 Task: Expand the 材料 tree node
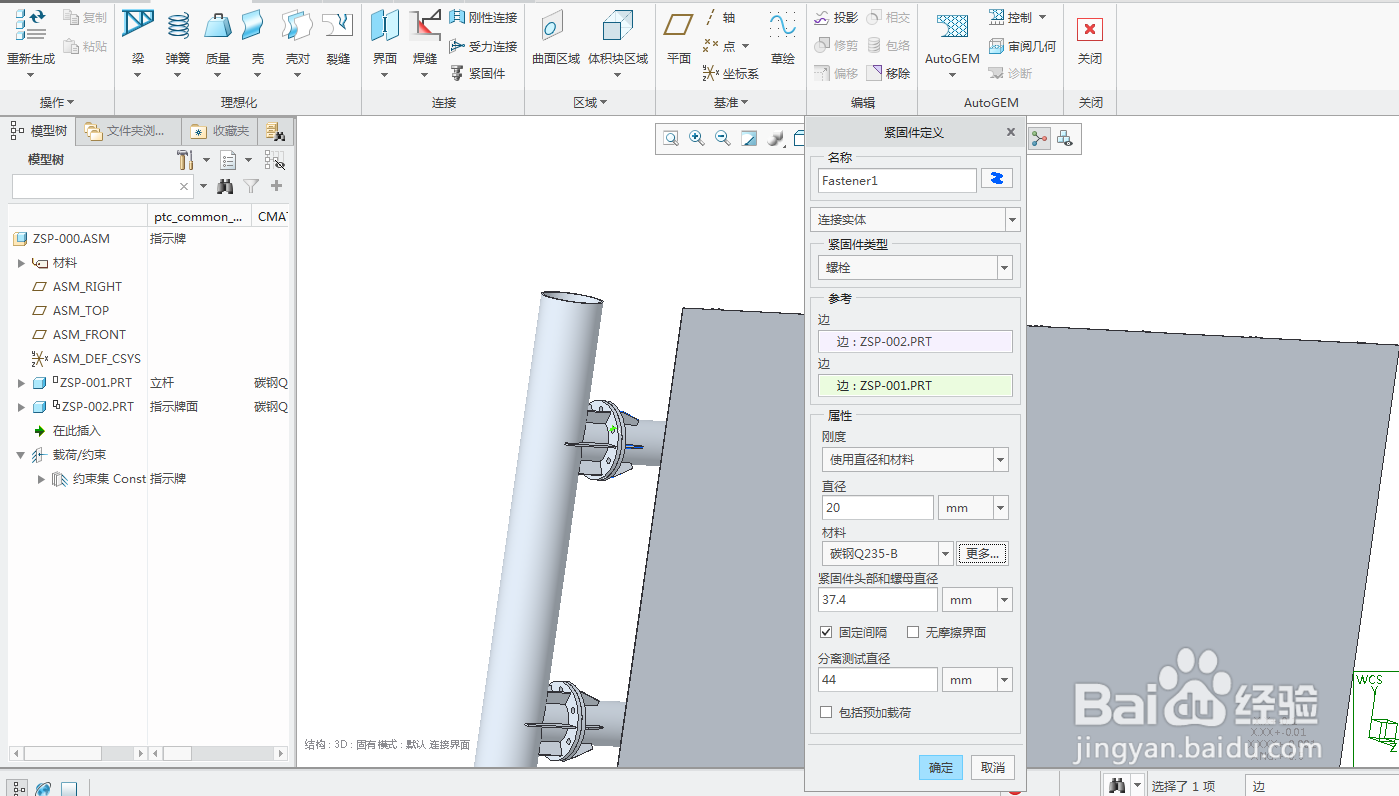coord(22,263)
